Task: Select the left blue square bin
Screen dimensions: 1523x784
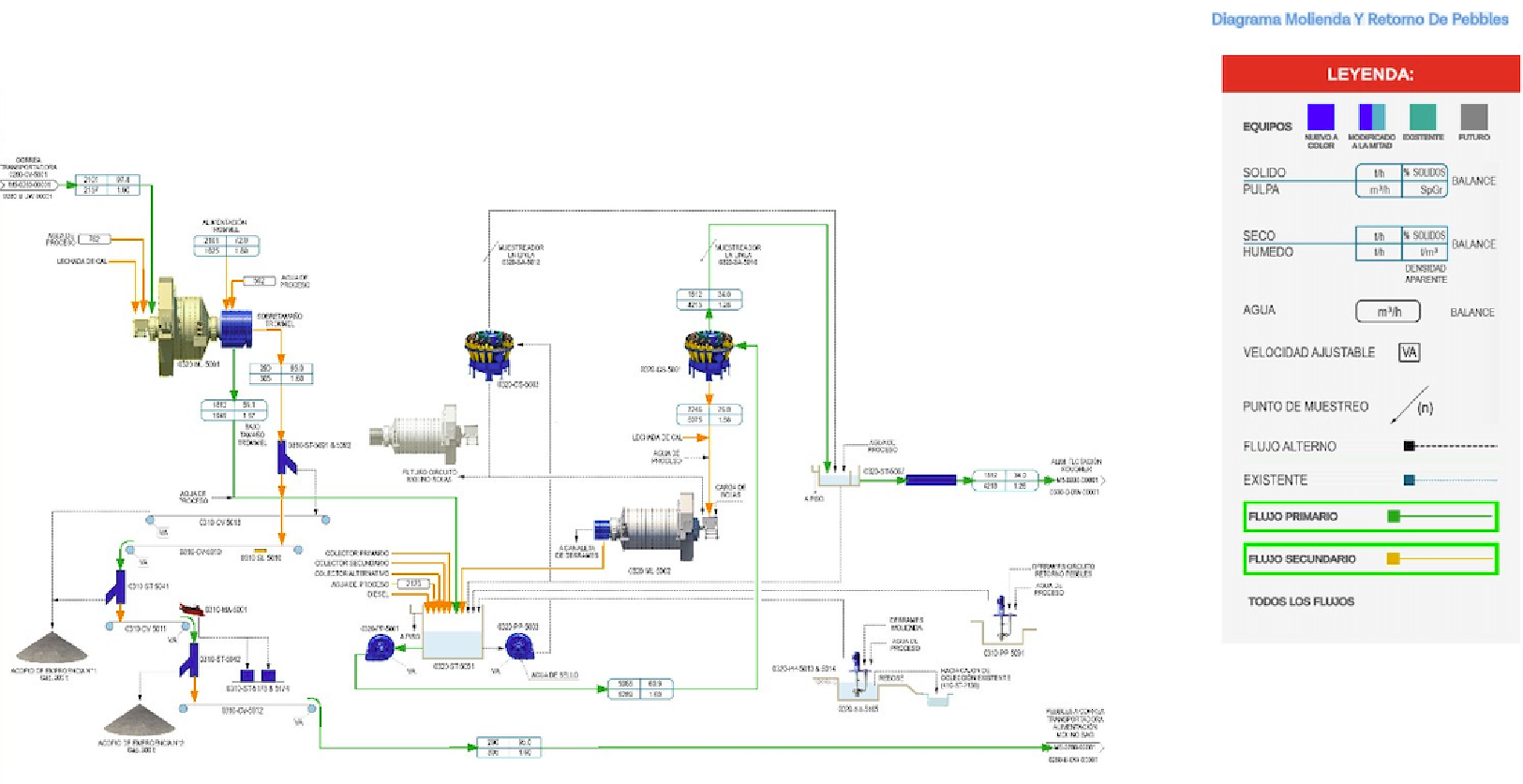Action: (246, 675)
